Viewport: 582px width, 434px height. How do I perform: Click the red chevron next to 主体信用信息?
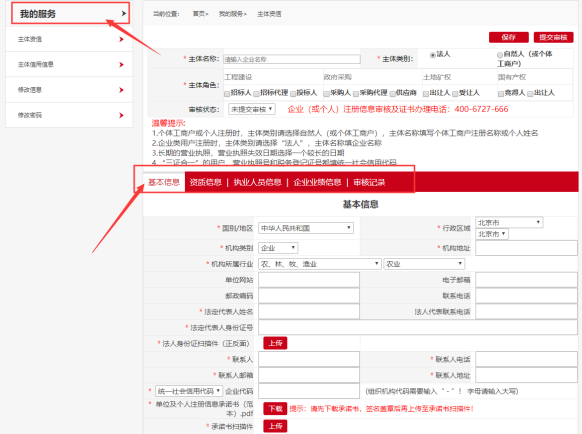[121, 65]
